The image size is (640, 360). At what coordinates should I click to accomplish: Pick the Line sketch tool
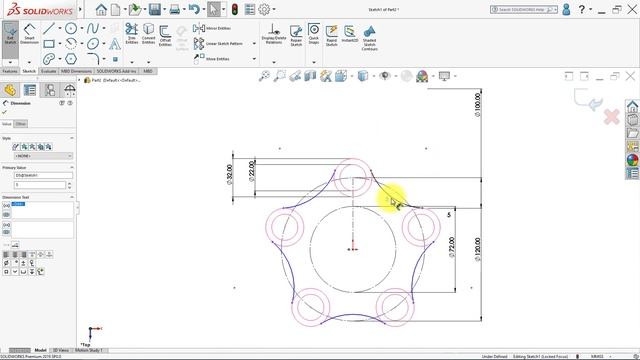coord(49,28)
